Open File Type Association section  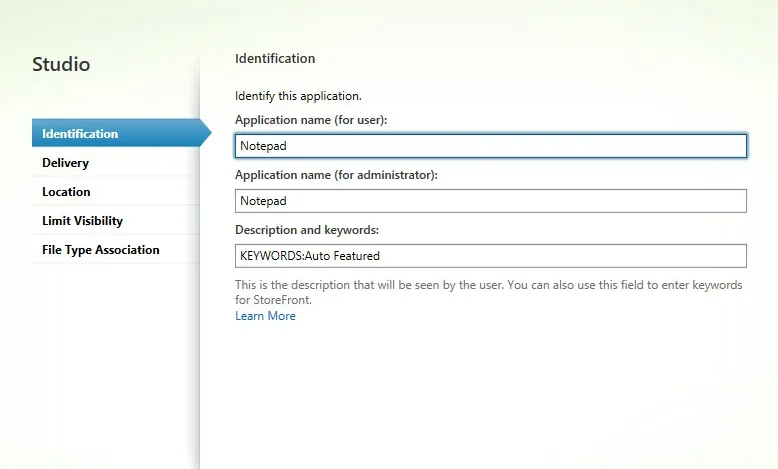[x=116, y=250]
